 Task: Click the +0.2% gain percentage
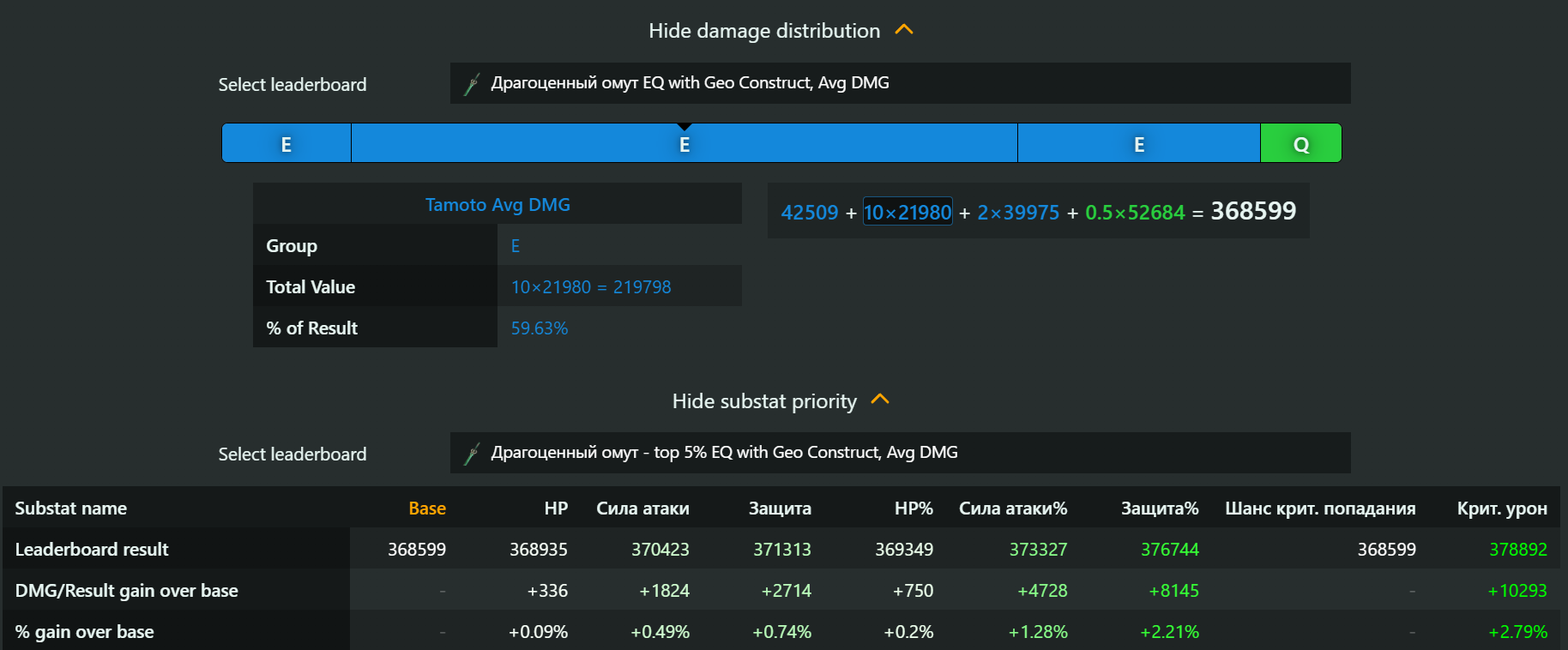(908, 632)
